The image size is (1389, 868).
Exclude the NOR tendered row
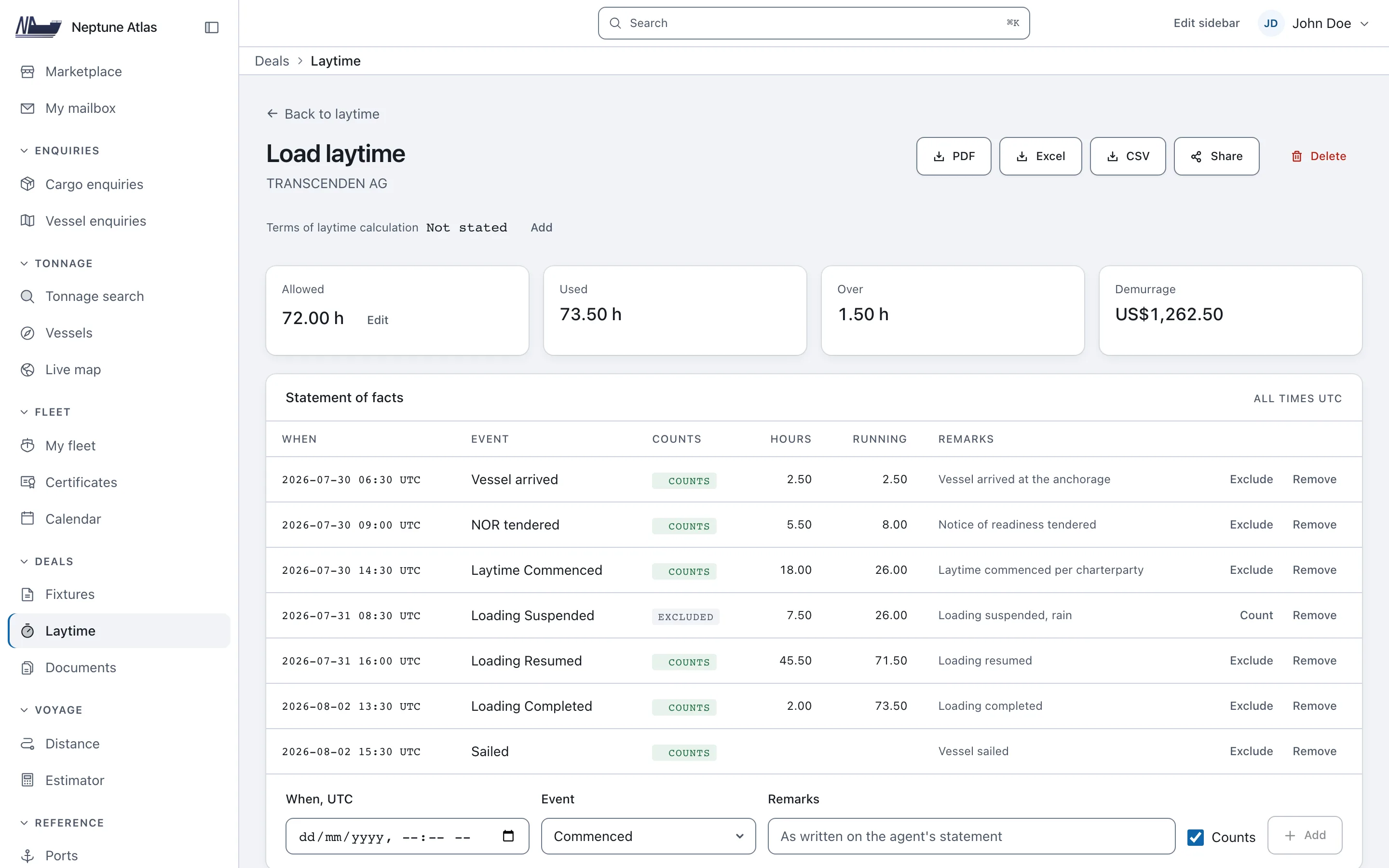pos(1251,525)
